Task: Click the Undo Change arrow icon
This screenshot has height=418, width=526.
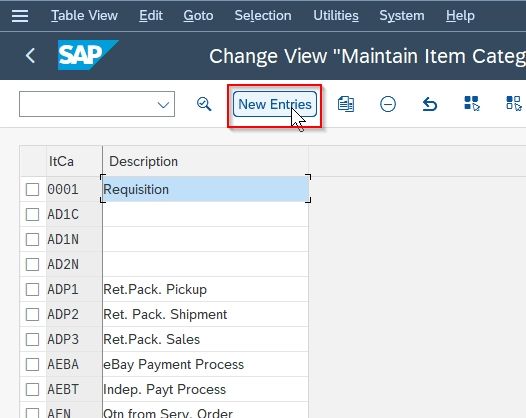Action: pos(430,104)
